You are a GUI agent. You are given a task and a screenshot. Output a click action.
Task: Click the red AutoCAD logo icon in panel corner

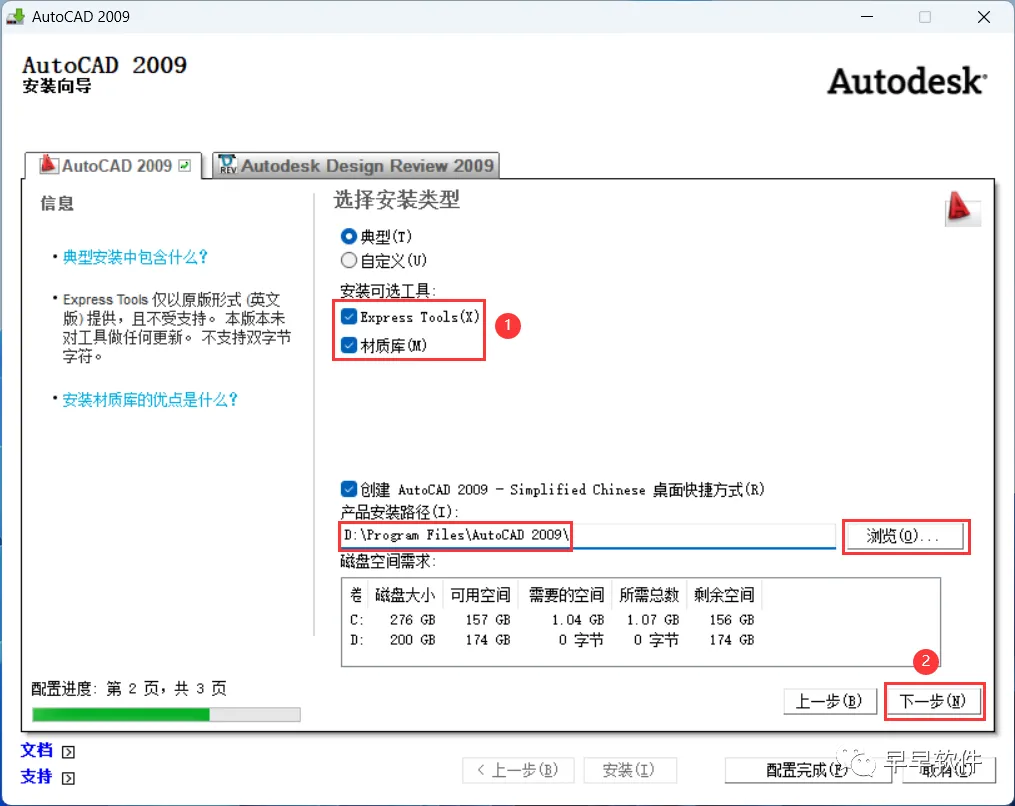click(962, 208)
